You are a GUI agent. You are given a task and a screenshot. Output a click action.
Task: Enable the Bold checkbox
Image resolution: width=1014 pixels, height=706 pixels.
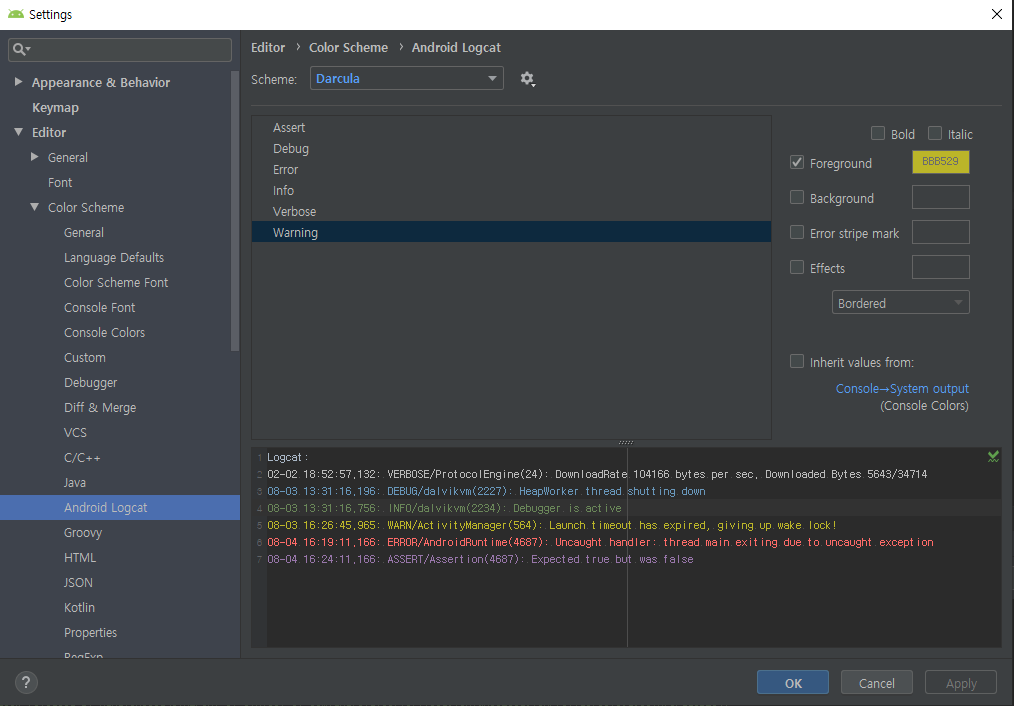click(x=878, y=133)
